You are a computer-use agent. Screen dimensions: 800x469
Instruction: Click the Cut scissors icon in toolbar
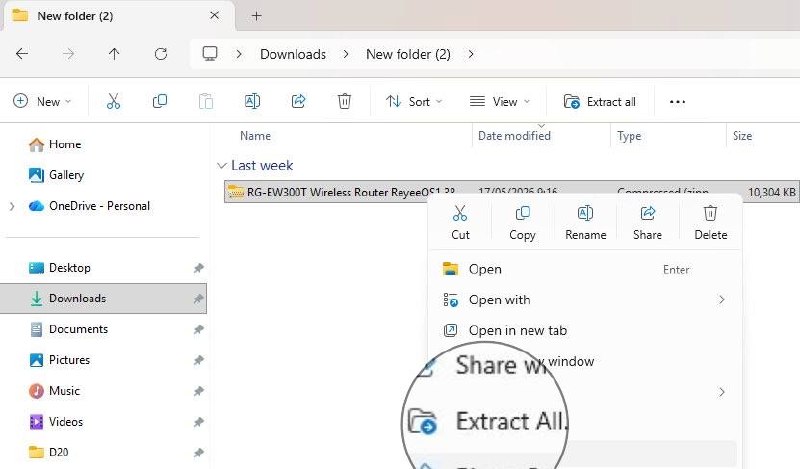coord(113,101)
